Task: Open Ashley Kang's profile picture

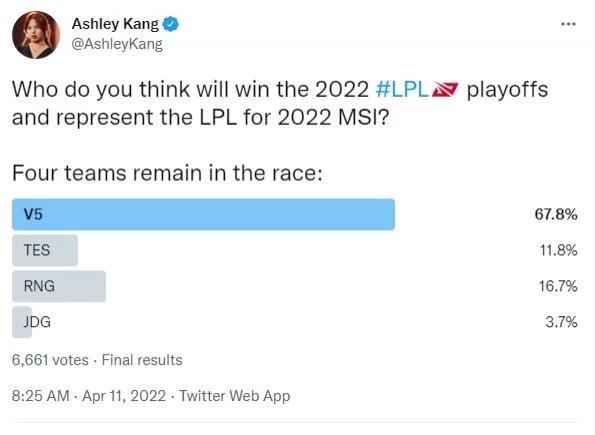Action: coord(36,35)
